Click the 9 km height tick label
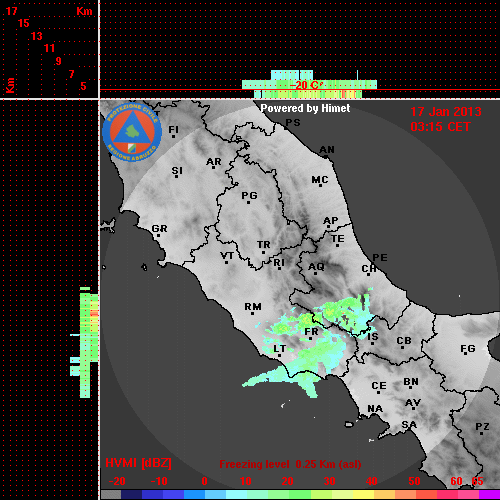The height and width of the screenshot is (500, 500). (x=59, y=61)
